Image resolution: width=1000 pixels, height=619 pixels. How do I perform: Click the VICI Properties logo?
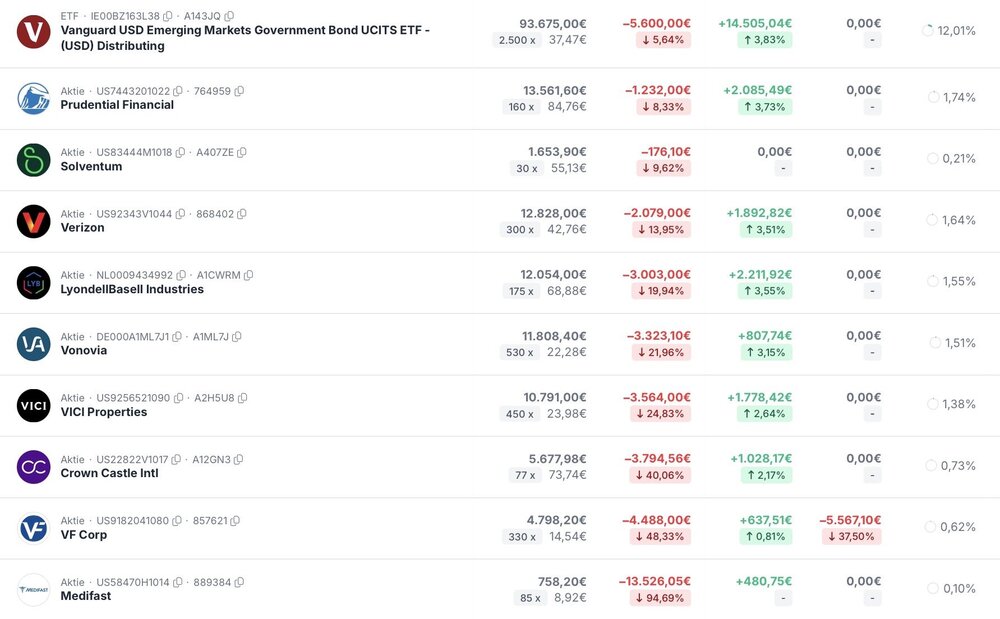33,405
